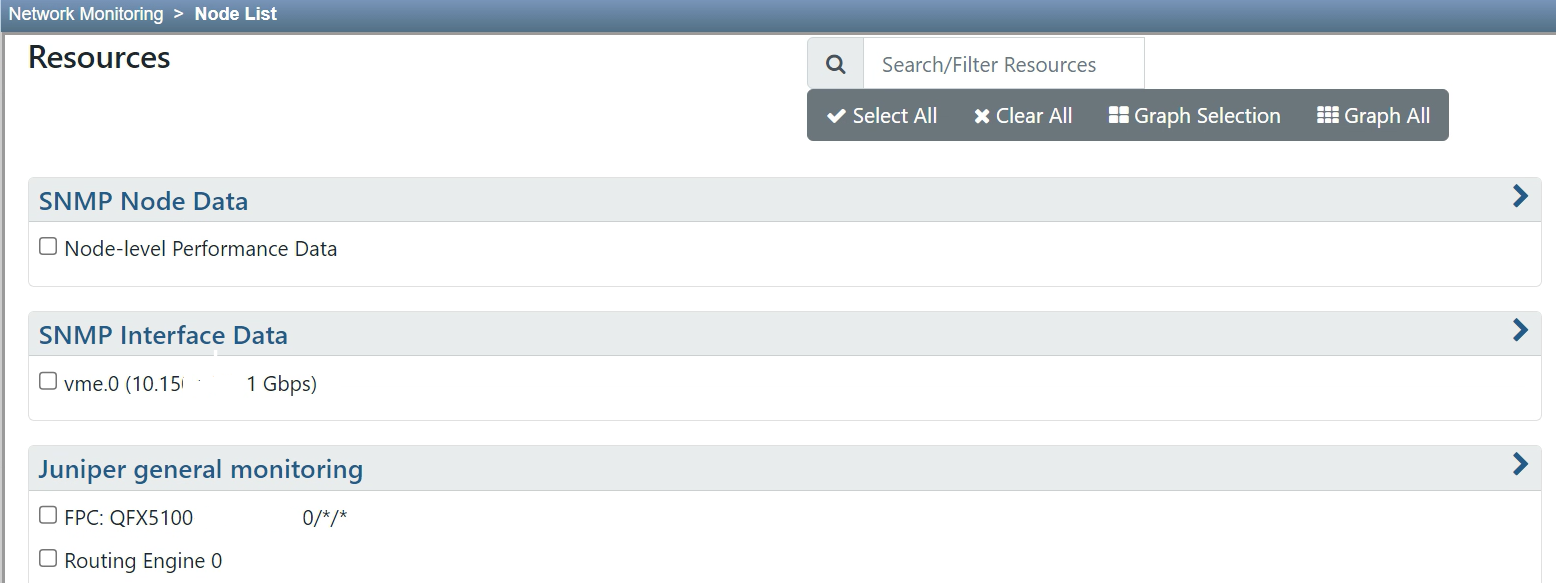Collapse the Juniper general monitoring chevron

[x=1520, y=464]
